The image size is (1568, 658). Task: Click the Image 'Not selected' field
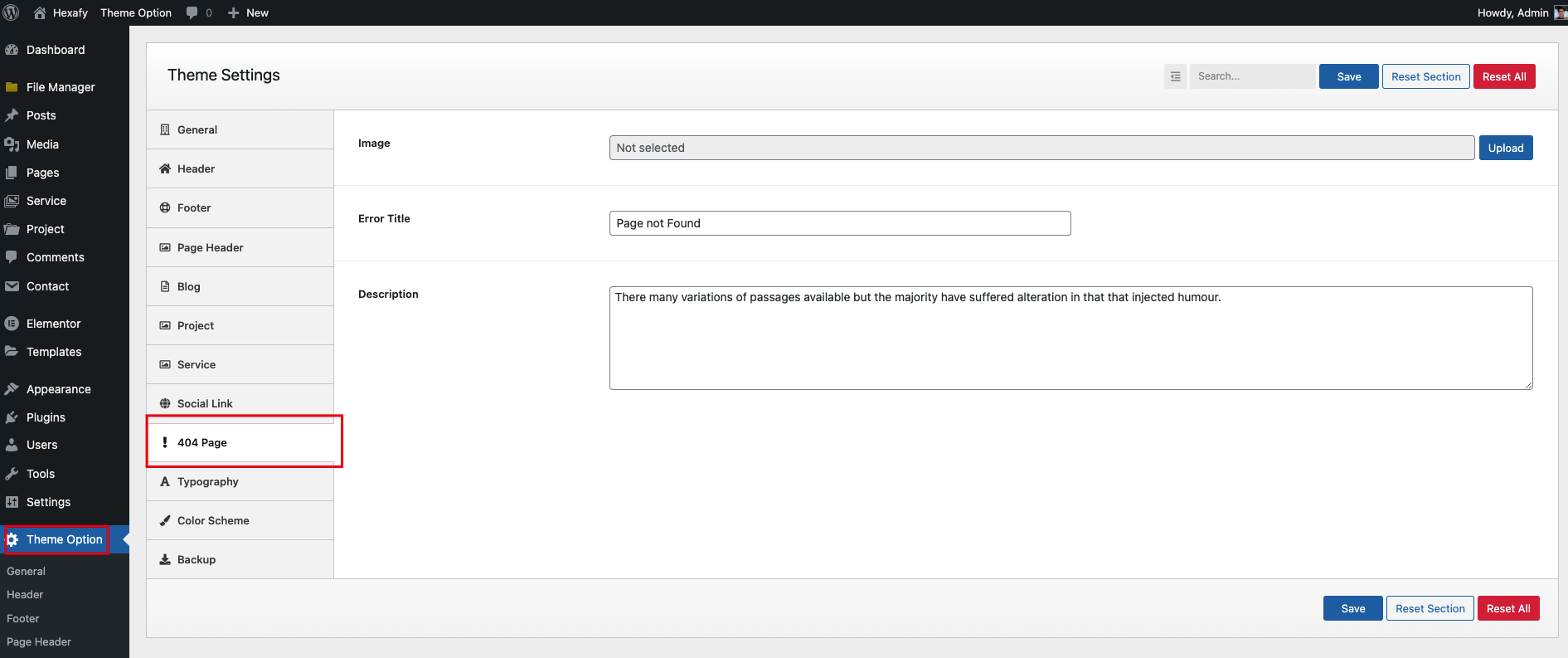pos(1042,148)
